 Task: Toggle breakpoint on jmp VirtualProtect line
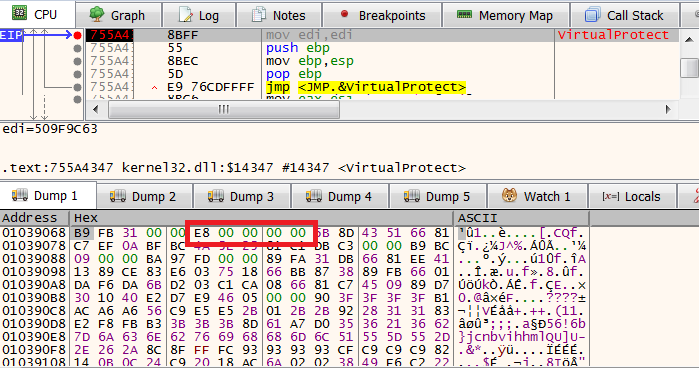click(x=78, y=87)
